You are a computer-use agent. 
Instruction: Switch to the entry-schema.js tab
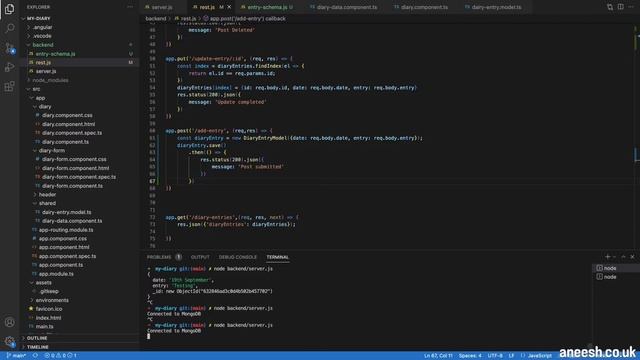coord(267,7)
